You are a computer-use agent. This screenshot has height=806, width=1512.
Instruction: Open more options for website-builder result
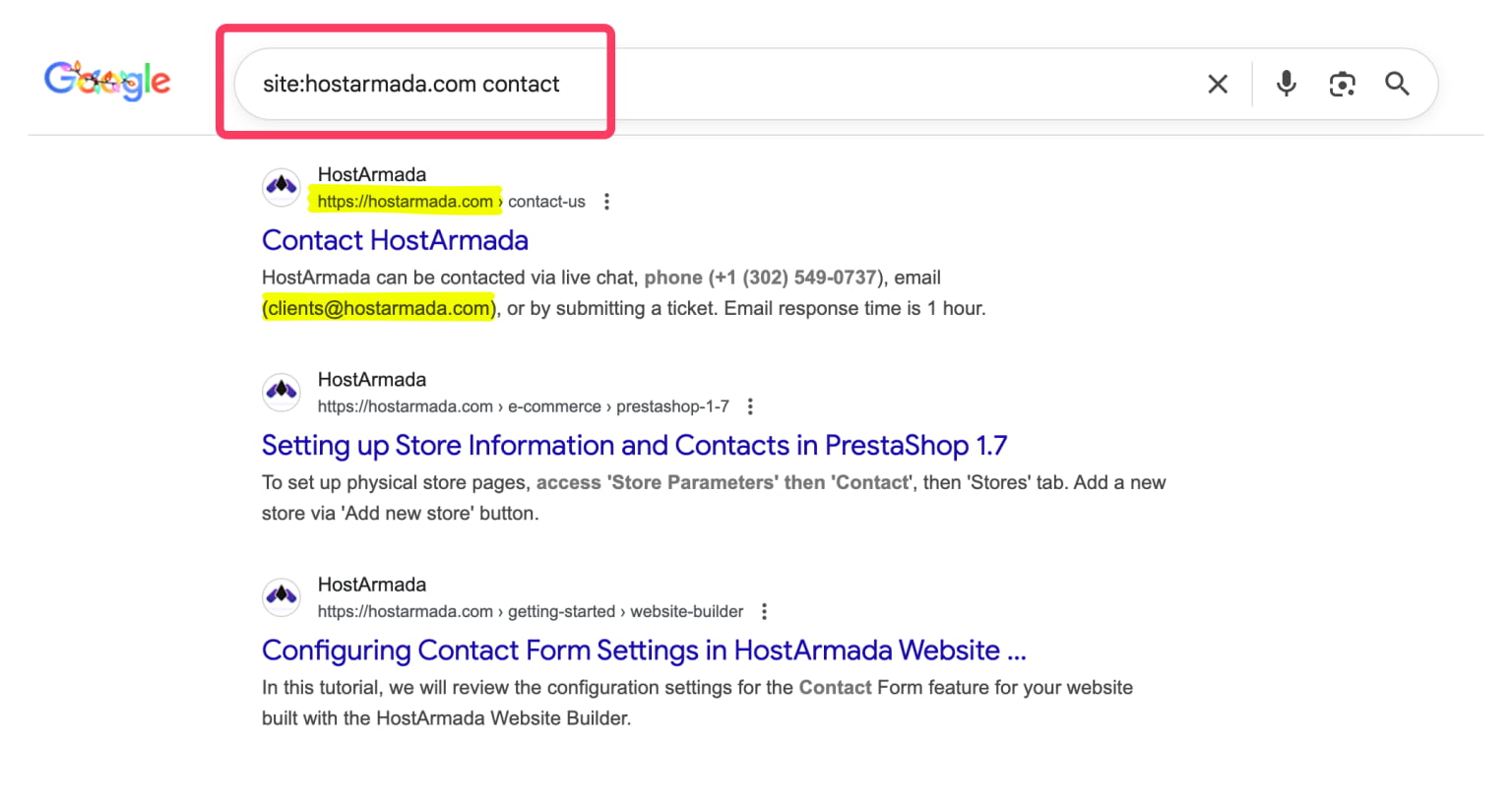coord(764,611)
